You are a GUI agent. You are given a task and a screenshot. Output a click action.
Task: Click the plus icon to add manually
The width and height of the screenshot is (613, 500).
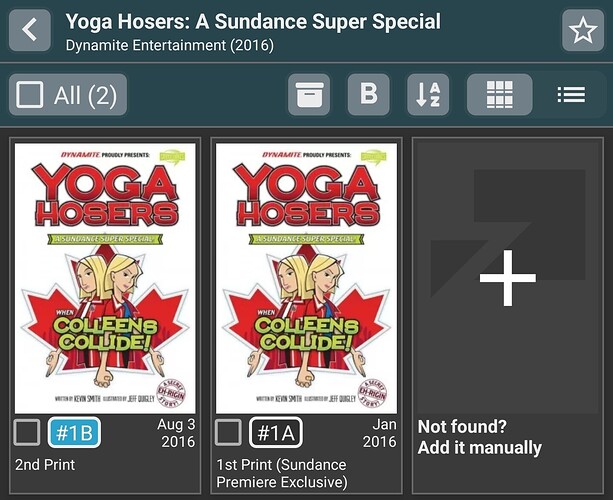pyautogui.click(x=508, y=278)
